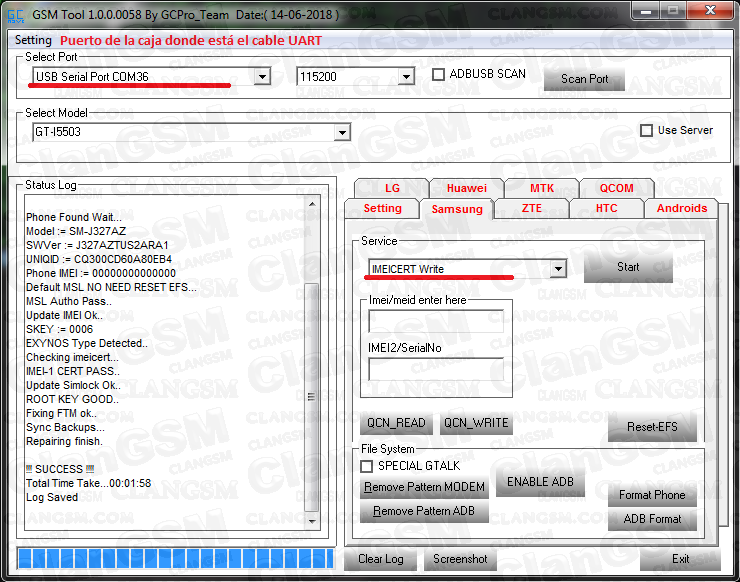Click 'SWVer := J327AZTUS2ARA1' log line
This screenshot has height=582, width=740.
pos(97,245)
